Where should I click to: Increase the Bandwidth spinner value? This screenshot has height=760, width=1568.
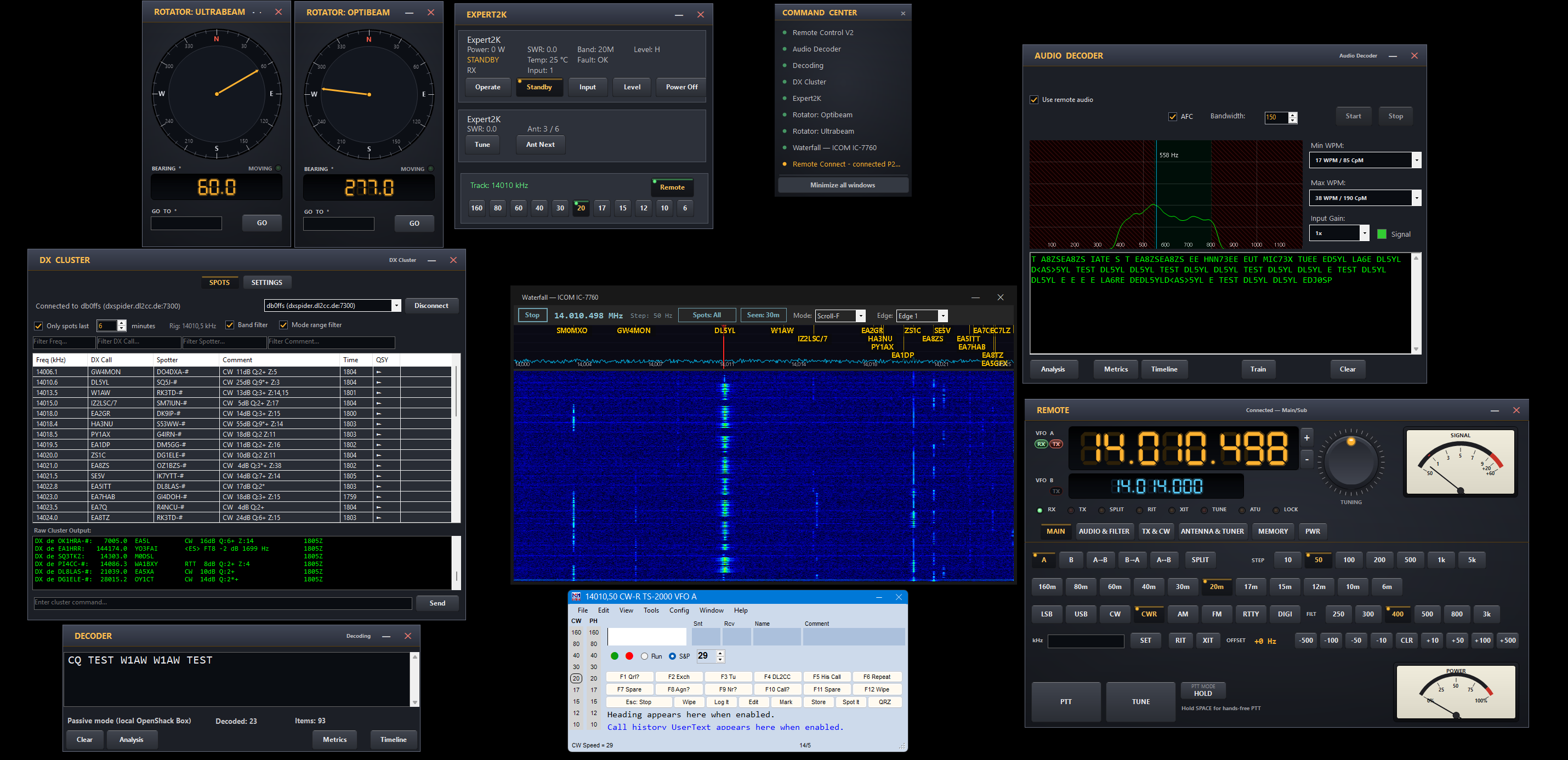(1293, 115)
